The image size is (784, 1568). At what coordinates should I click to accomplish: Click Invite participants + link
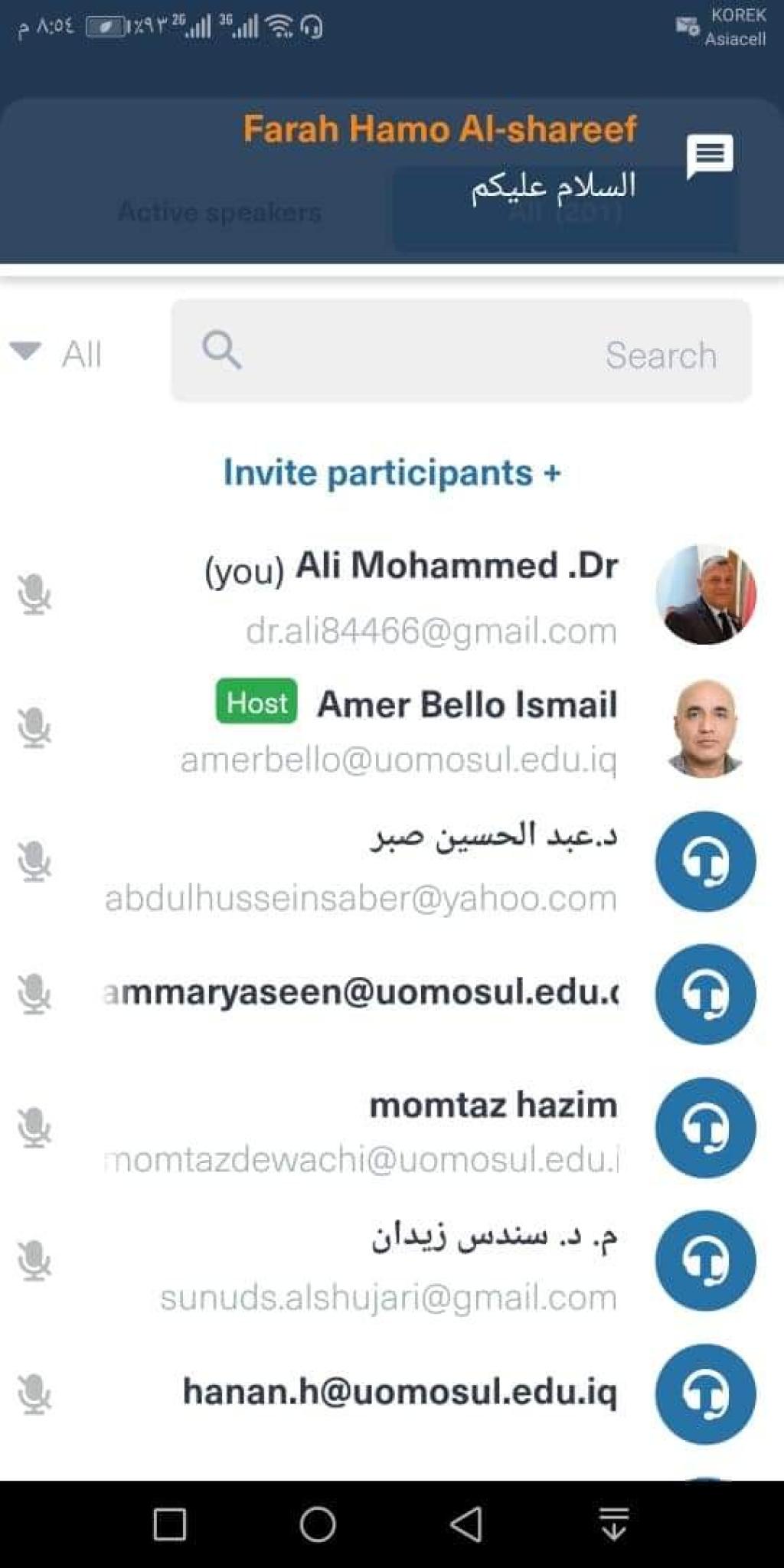392,472
